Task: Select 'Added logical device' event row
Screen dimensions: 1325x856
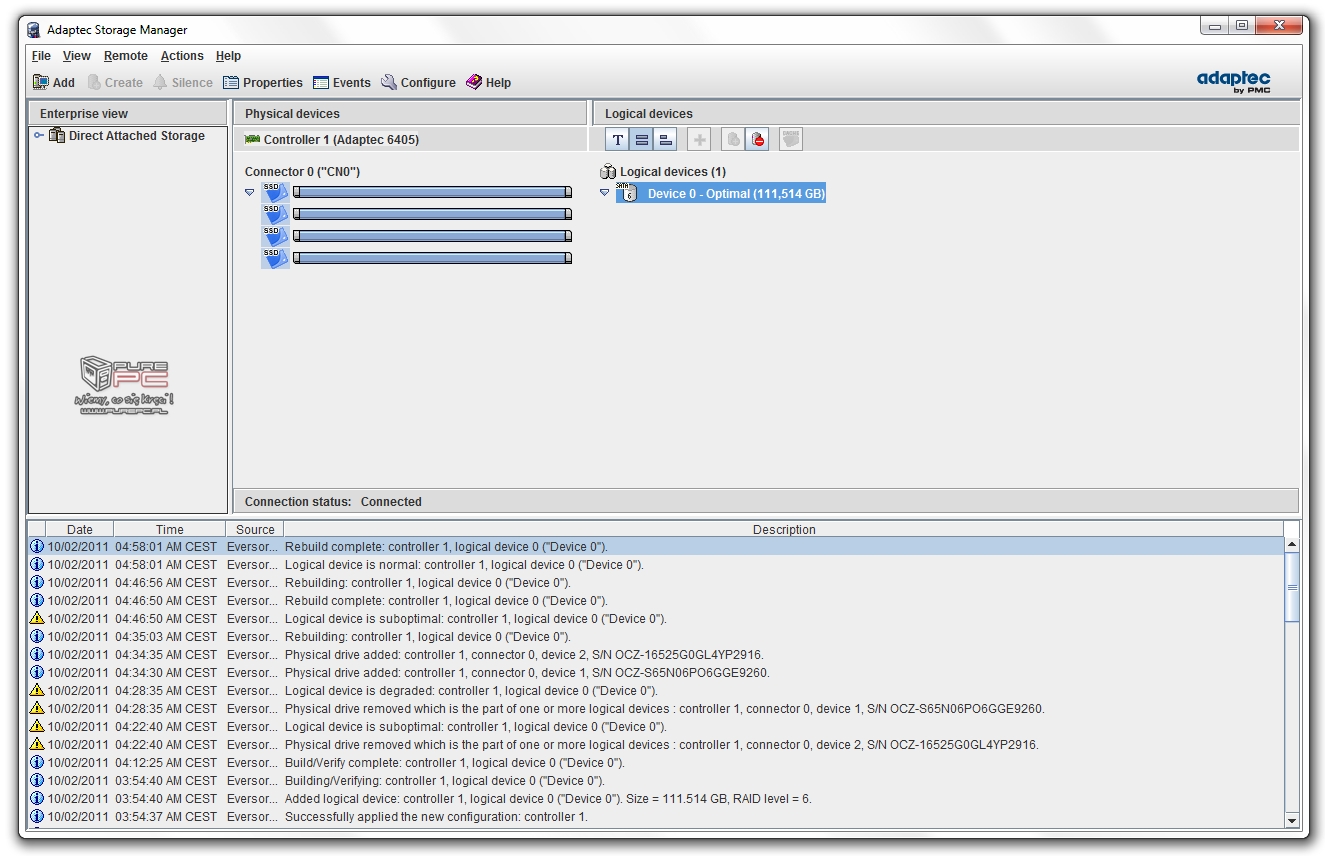Action: [656, 799]
